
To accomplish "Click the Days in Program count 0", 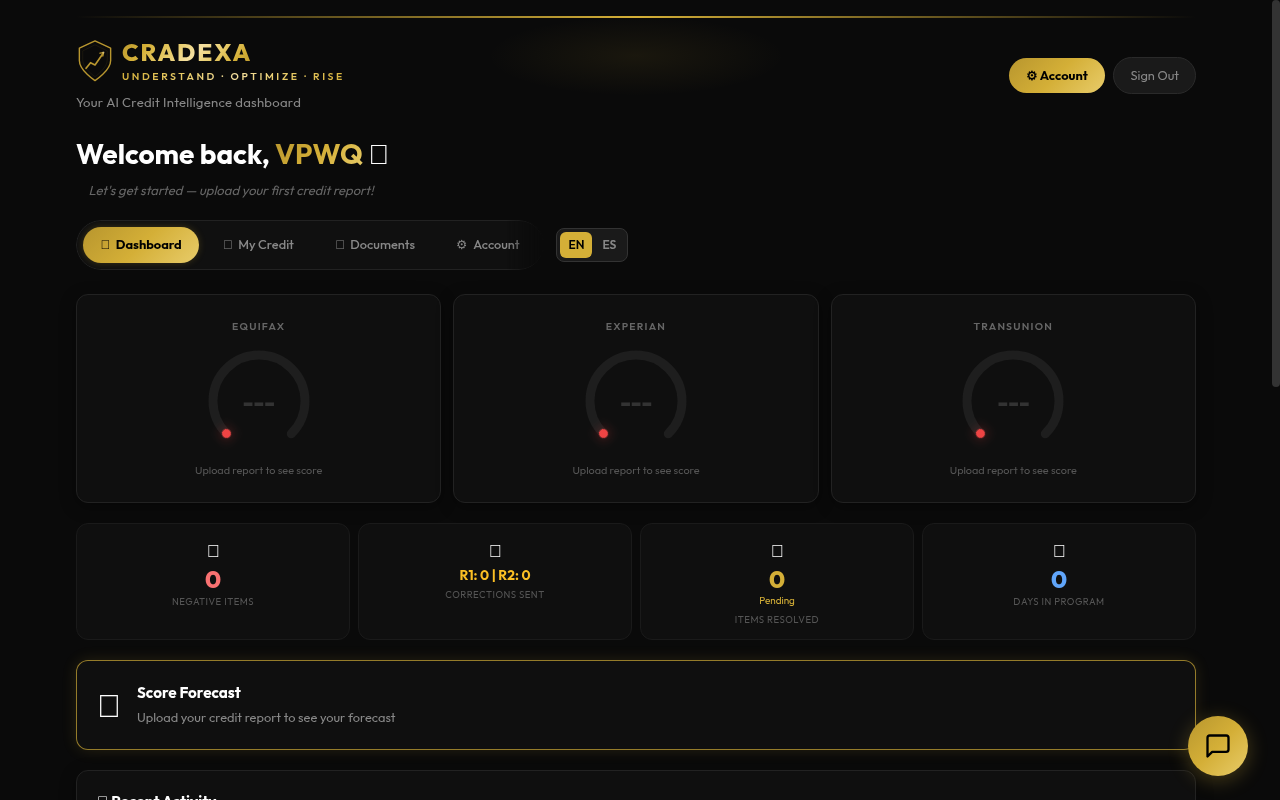I will [1059, 579].
